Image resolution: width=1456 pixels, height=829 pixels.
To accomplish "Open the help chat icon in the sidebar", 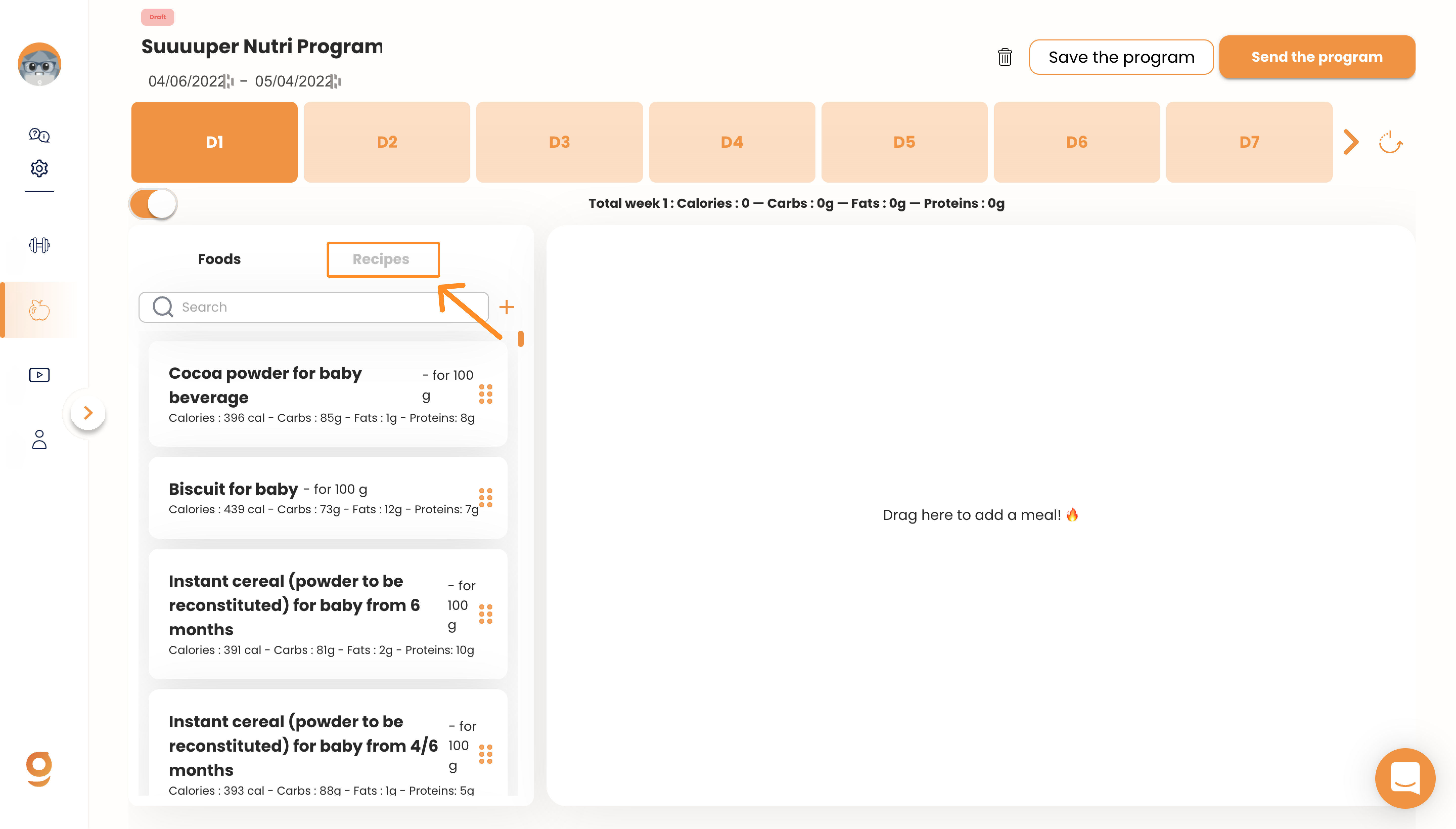I will tap(39, 135).
